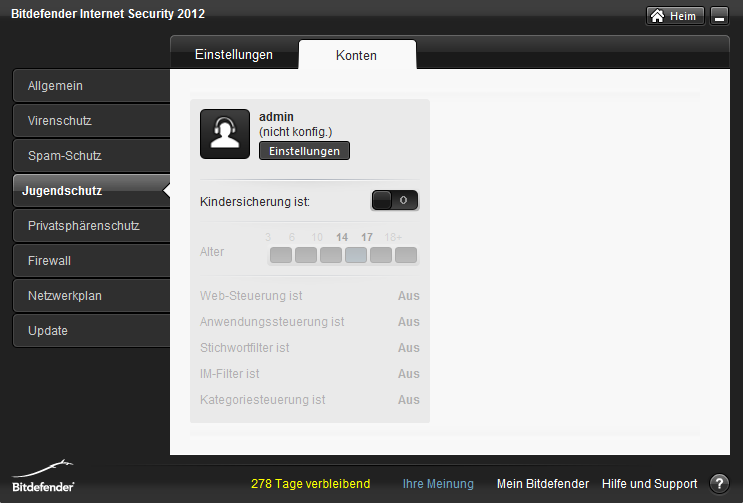743x503 pixels.
Task: Open the Spam-Schutz section
Action: pos(91,156)
